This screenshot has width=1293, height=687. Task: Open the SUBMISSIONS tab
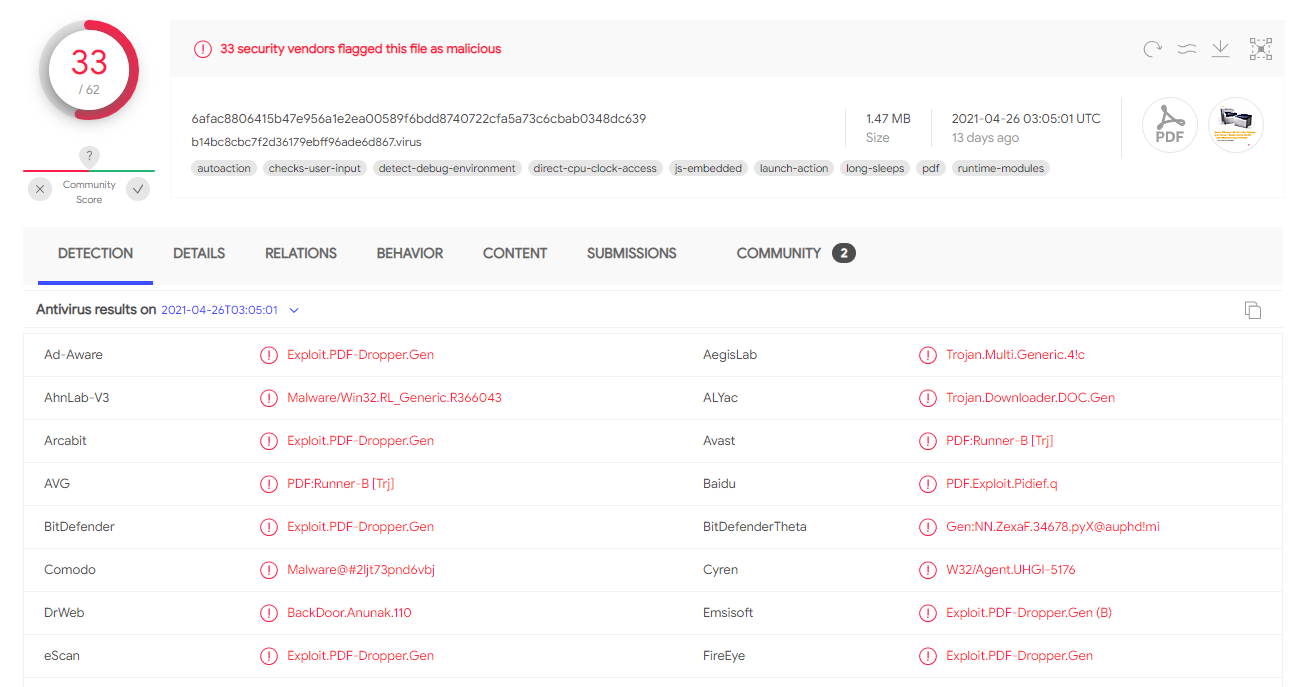click(632, 254)
